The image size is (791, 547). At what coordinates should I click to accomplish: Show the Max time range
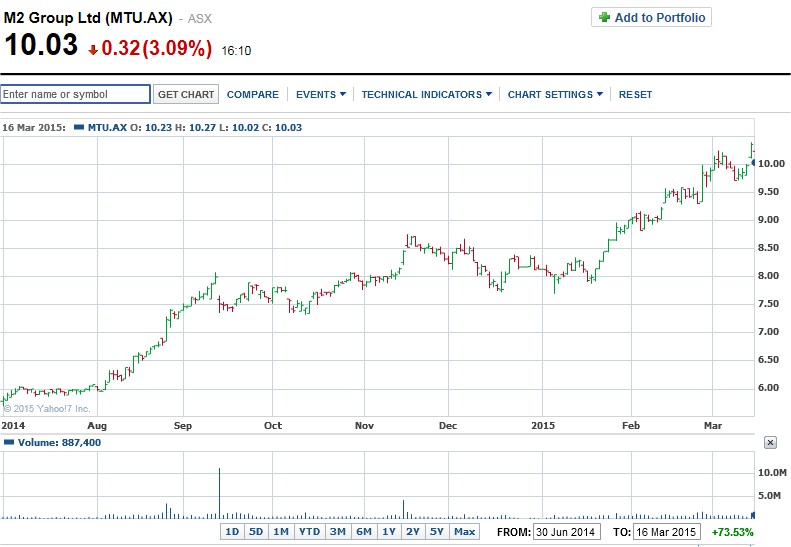(x=464, y=531)
